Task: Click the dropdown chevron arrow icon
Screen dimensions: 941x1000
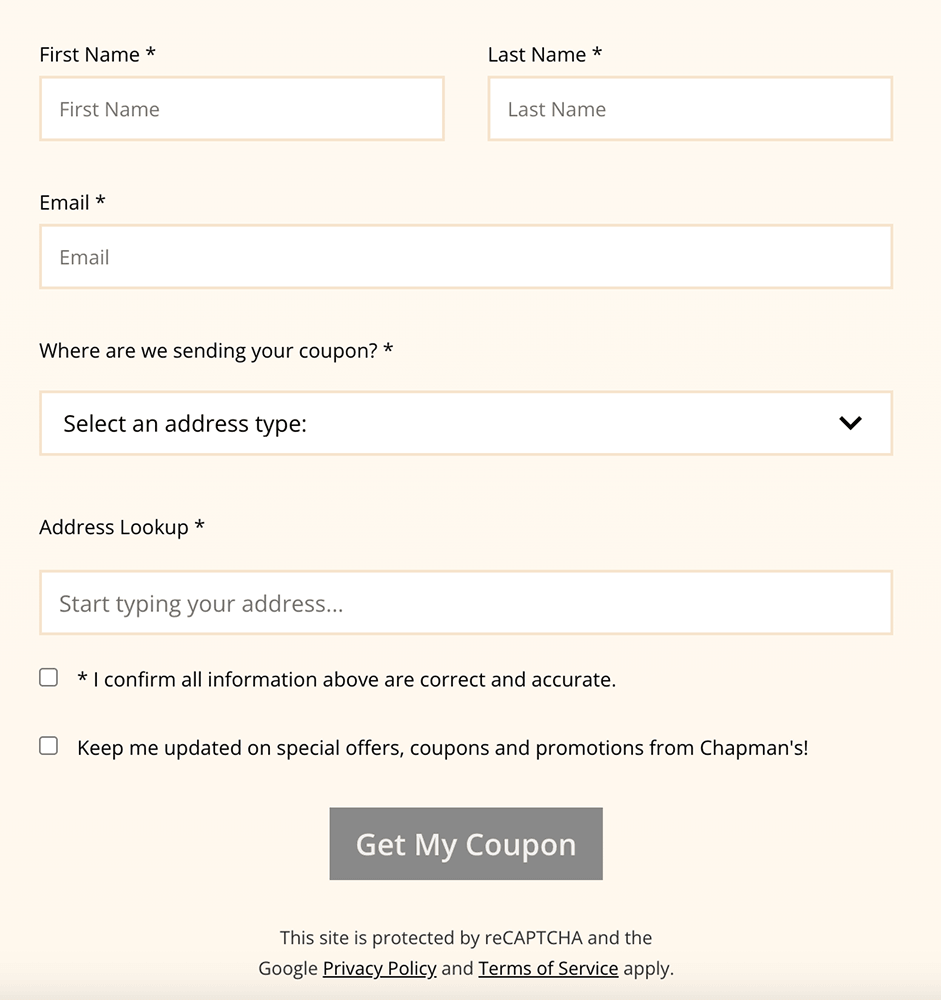Action: 850,423
